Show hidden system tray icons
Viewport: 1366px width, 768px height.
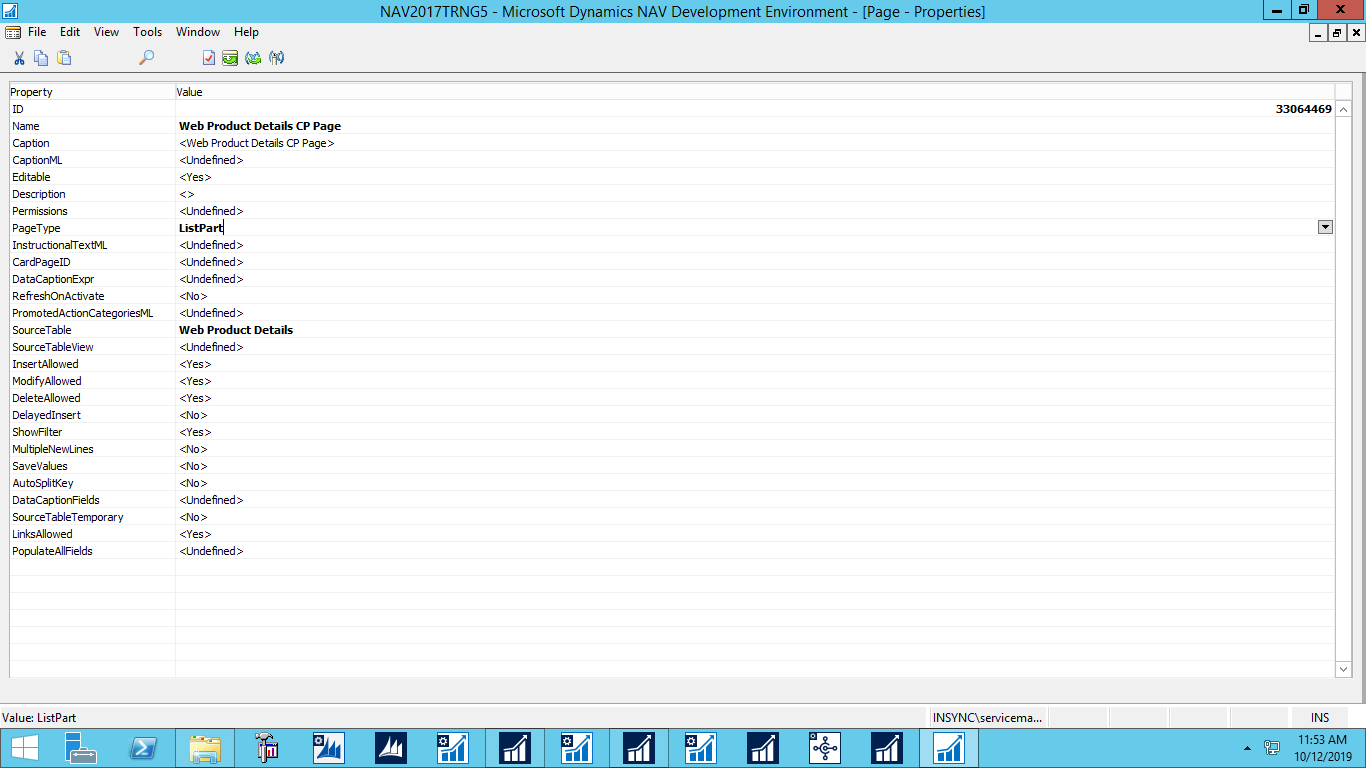tap(1246, 748)
